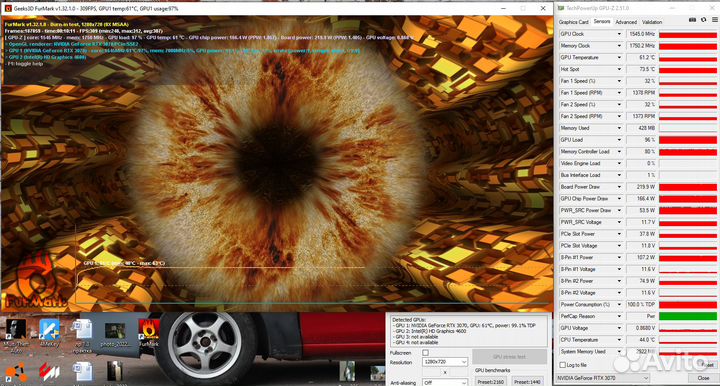Viewport: 720px width, 386px height.
Task: Click the GPU-Z title bar chip icon
Action: [561, 8]
